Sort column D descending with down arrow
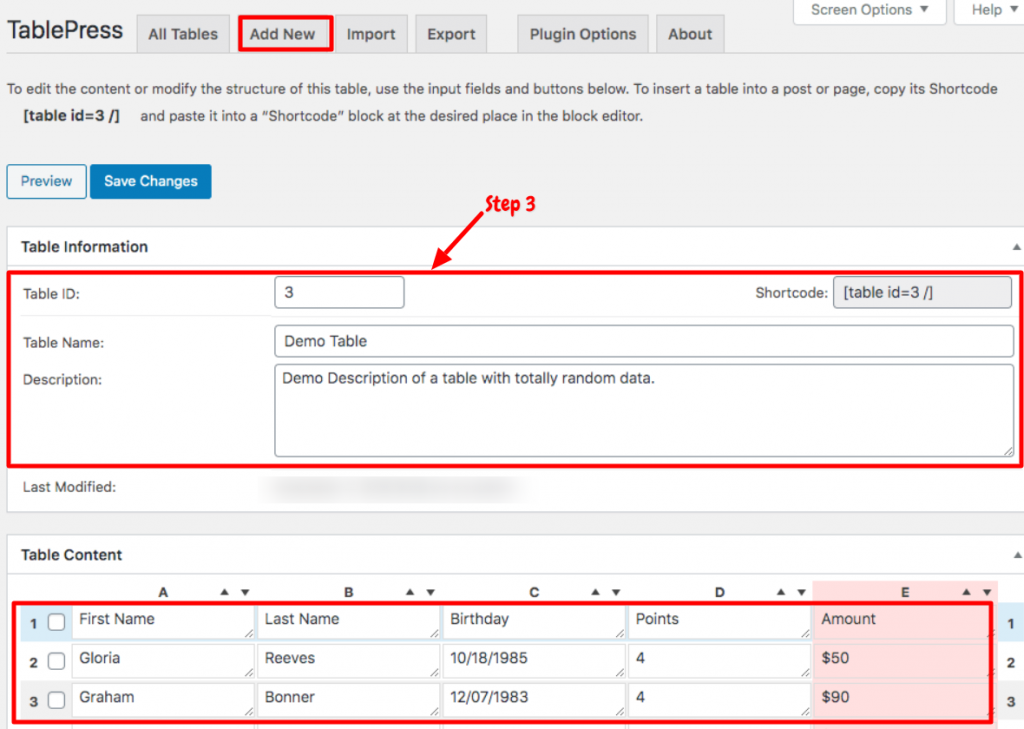Viewport: 1024px width, 729px height. (x=801, y=592)
